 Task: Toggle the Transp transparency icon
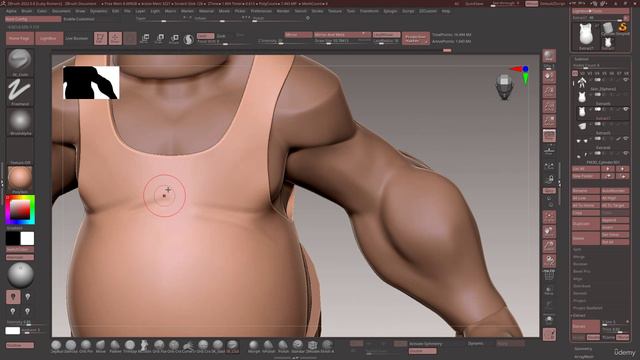(x=549, y=291)
